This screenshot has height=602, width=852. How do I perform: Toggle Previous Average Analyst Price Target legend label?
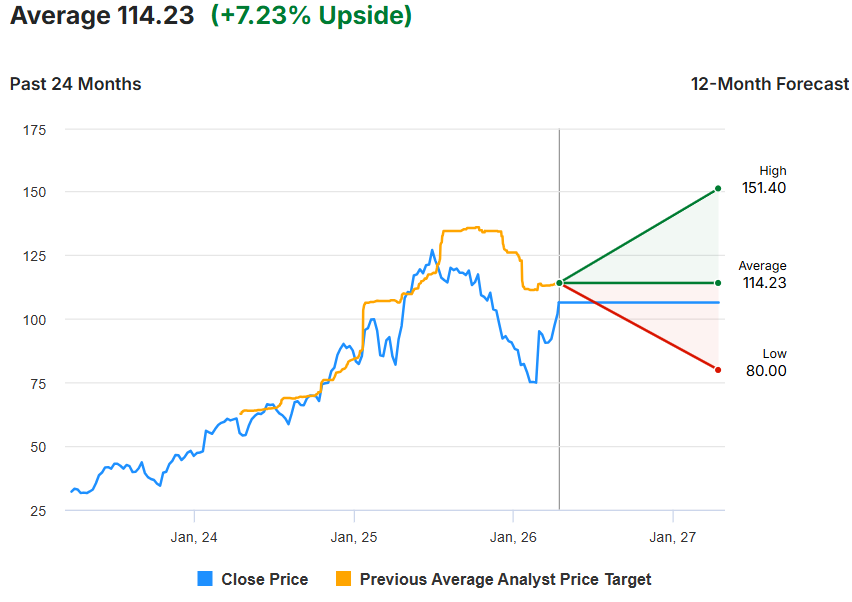pyautogui.click(x=505, y=579)
